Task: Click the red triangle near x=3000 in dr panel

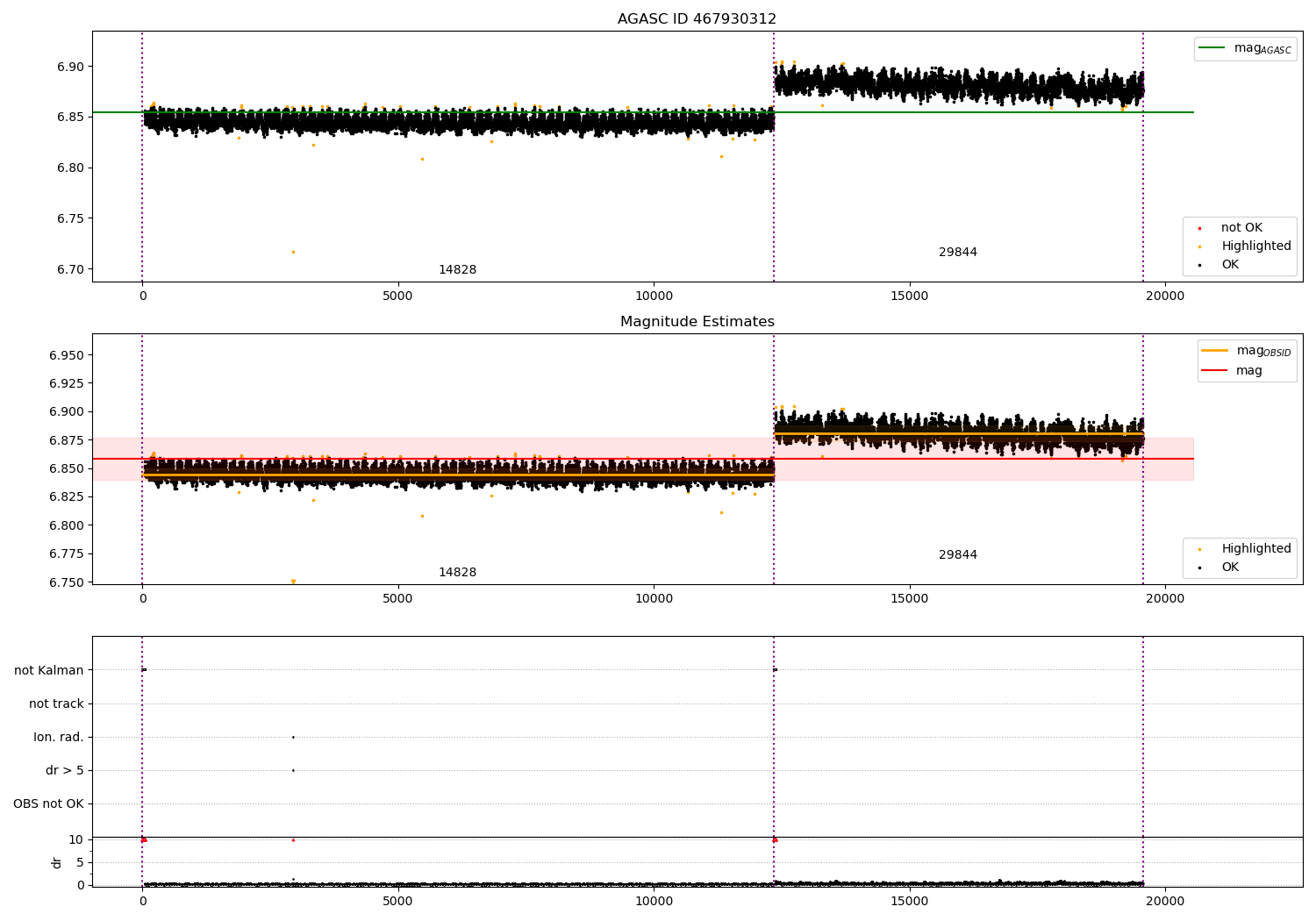Action: click(293, 839)
